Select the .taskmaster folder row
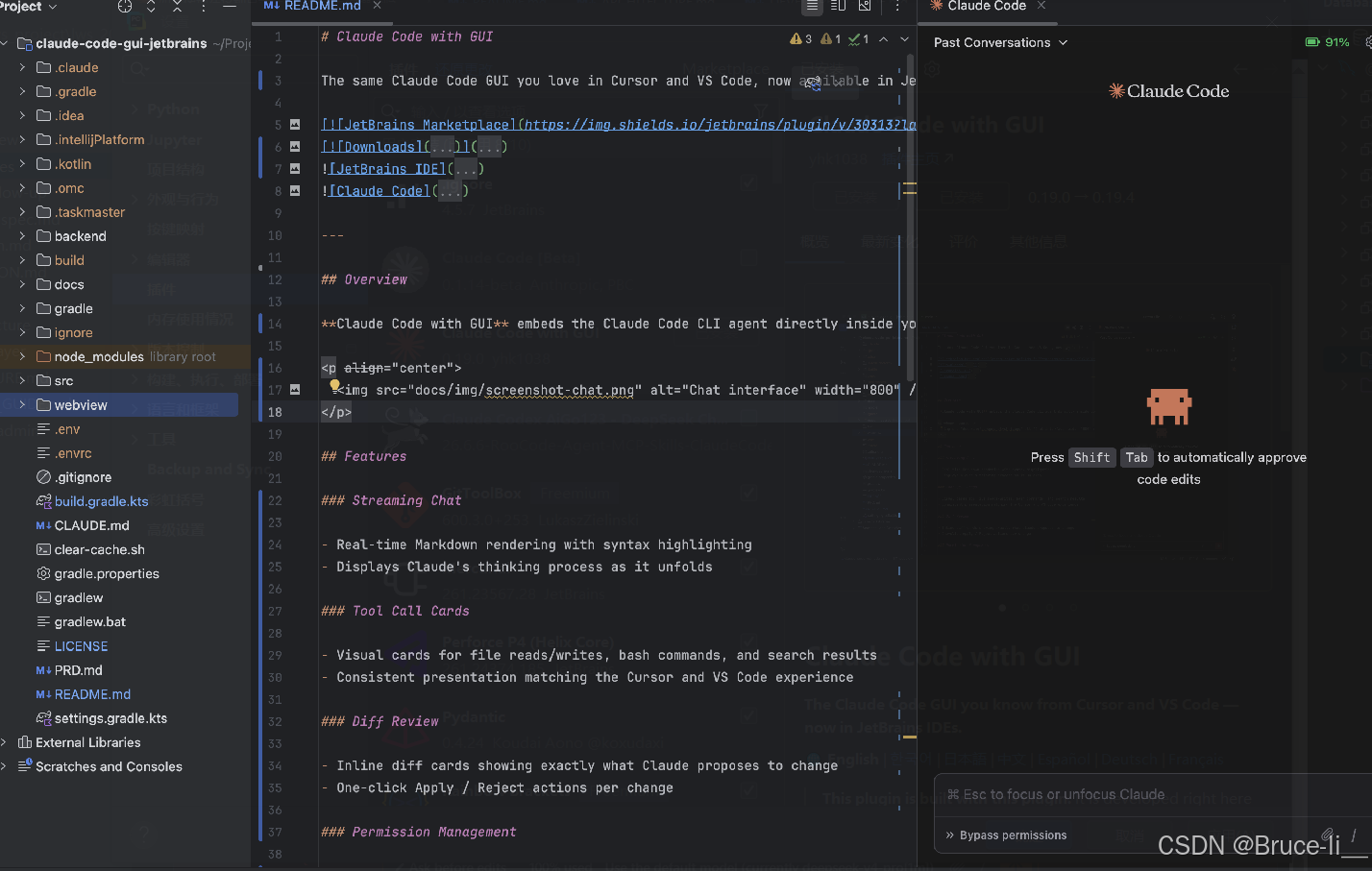 point(125,212)
